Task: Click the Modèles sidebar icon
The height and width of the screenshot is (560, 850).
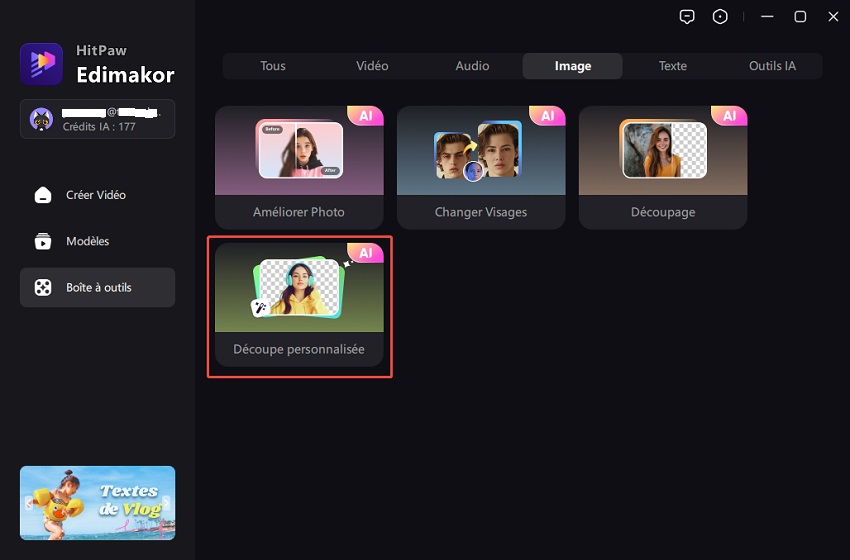Action: [43, 241]
